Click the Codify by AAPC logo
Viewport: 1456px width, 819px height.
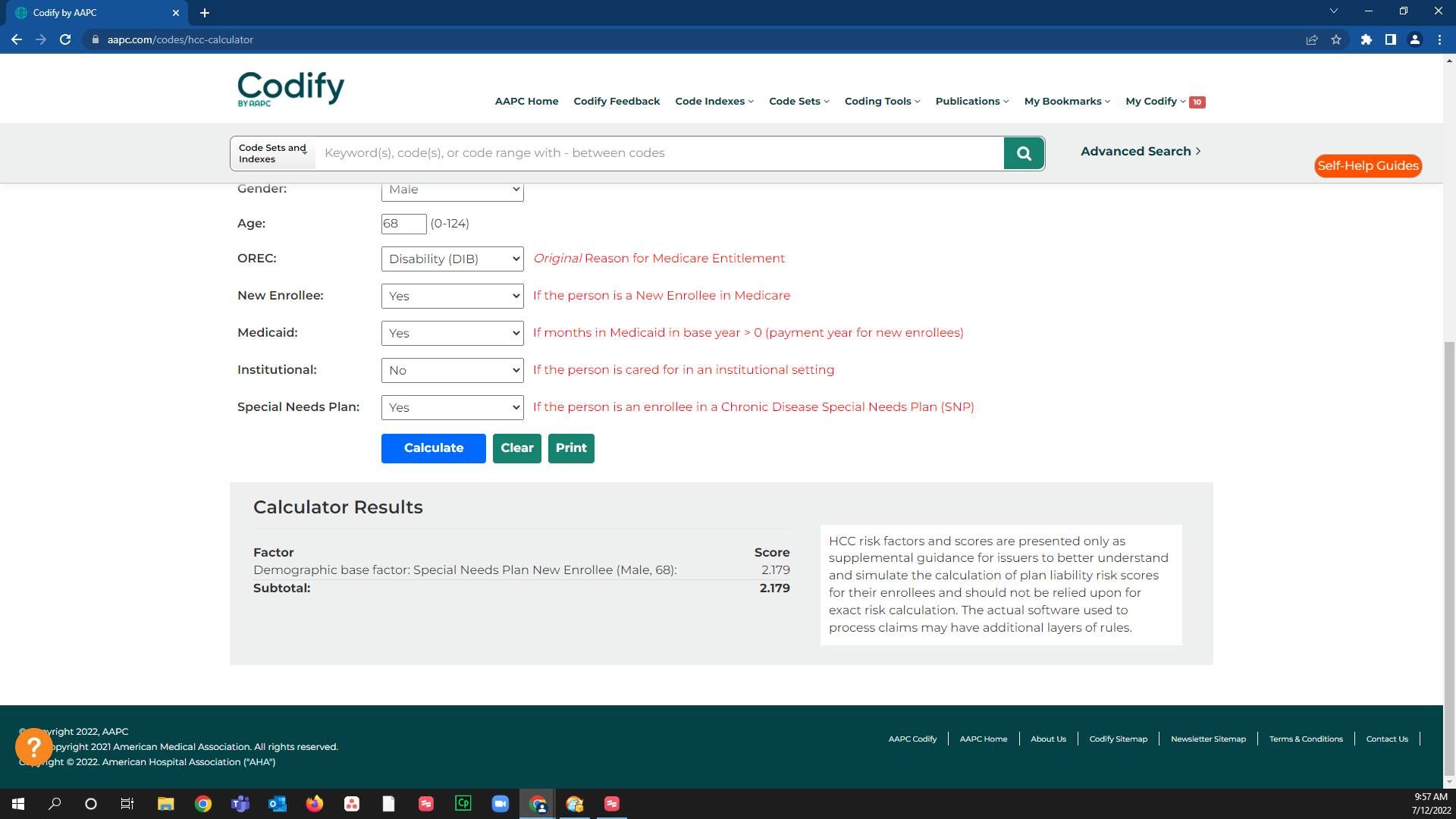tap(290, 89)
